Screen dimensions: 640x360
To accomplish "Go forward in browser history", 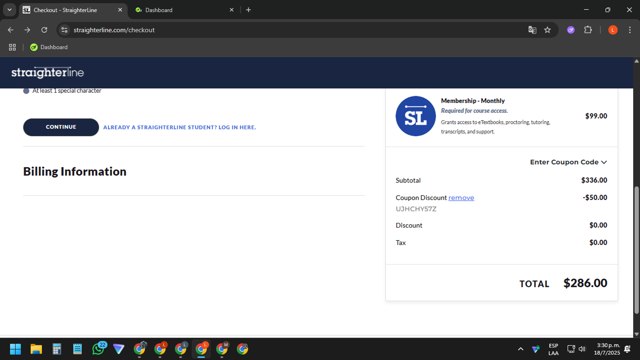I will pyautogui.click(x=27, y=30).
